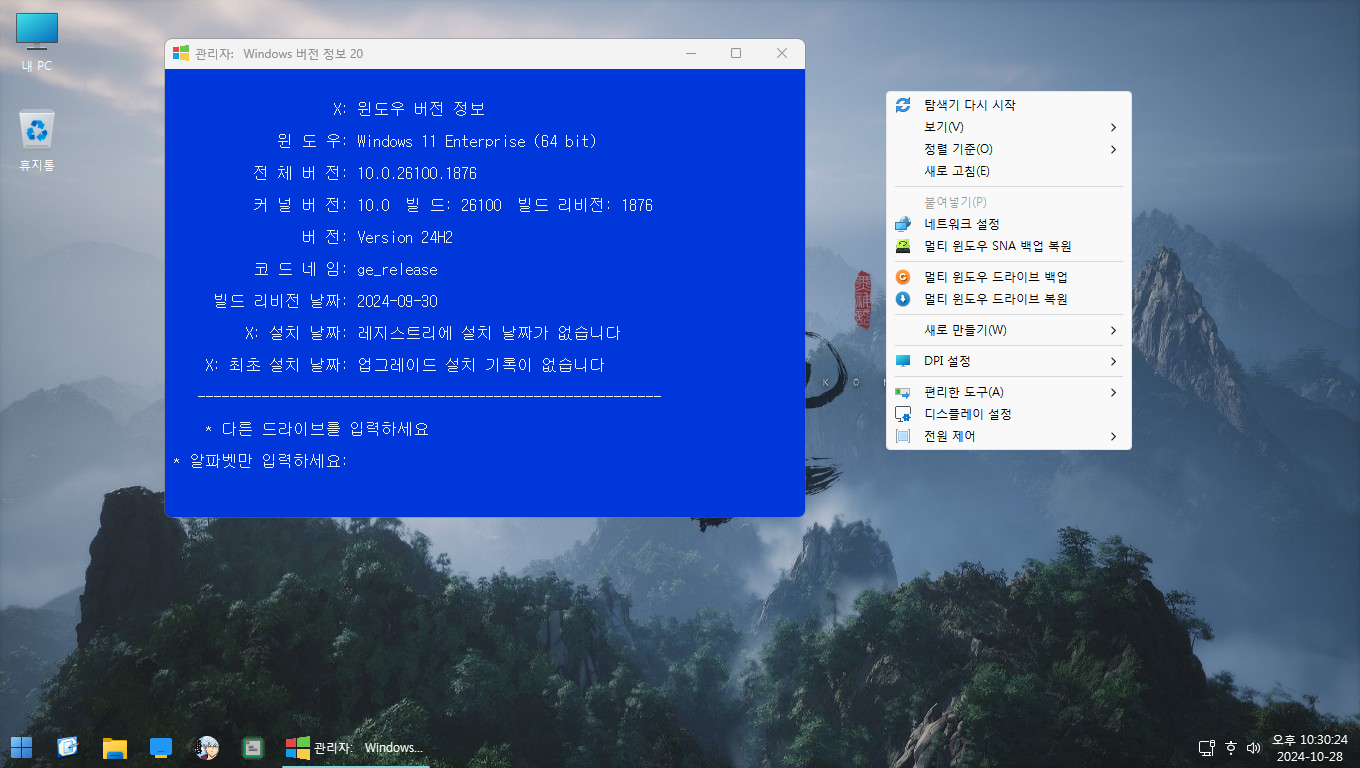The image size is (1360, 768).
Task: Open the volume speaker tray icon
Action: coord(1254,747)
